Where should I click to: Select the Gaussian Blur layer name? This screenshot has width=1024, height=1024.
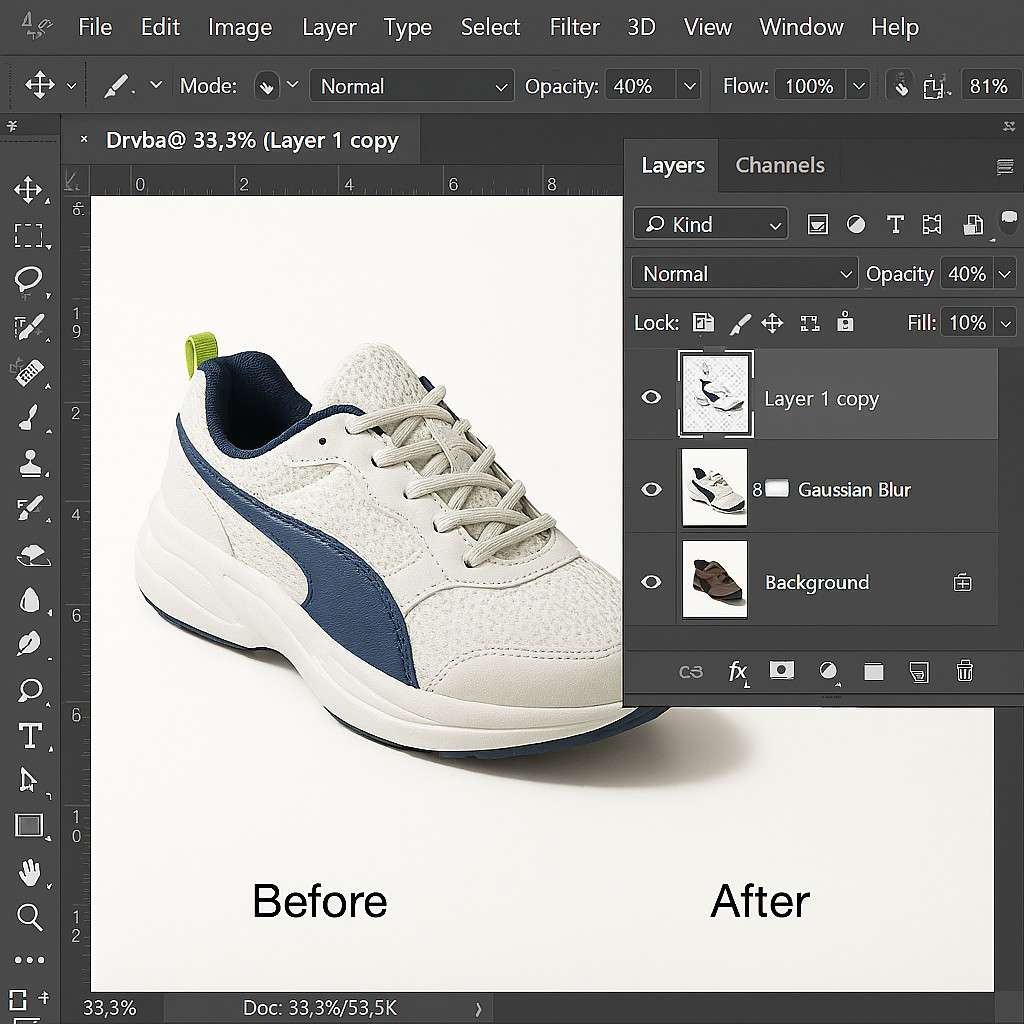click(854, 490)
